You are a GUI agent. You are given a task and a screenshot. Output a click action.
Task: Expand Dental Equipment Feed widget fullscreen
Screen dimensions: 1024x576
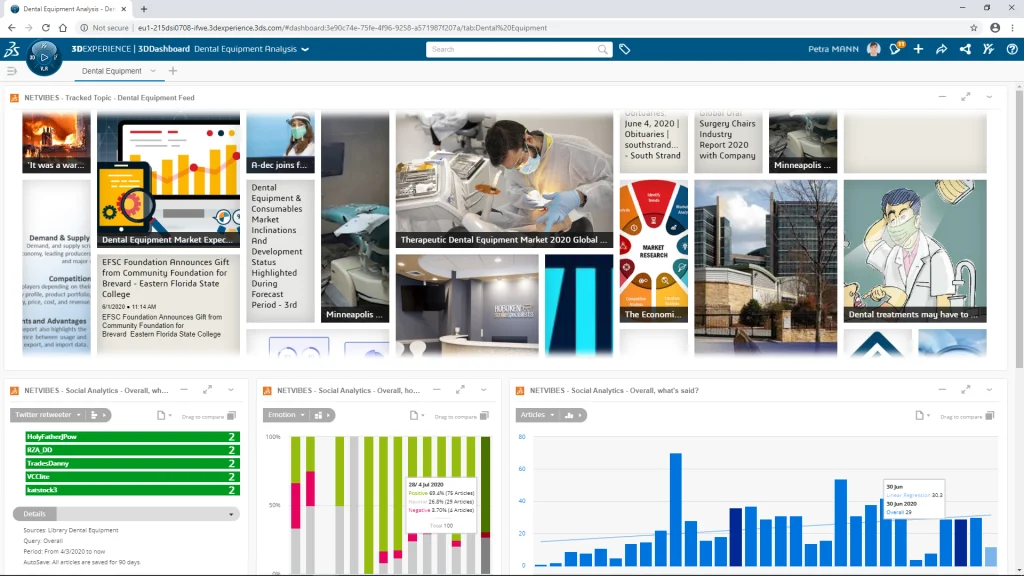(965, 97)
